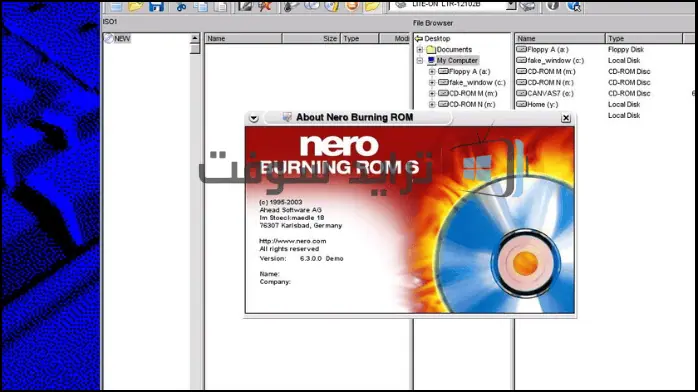Expand fake_window (c:) in the tree

(x=432, y=82)
